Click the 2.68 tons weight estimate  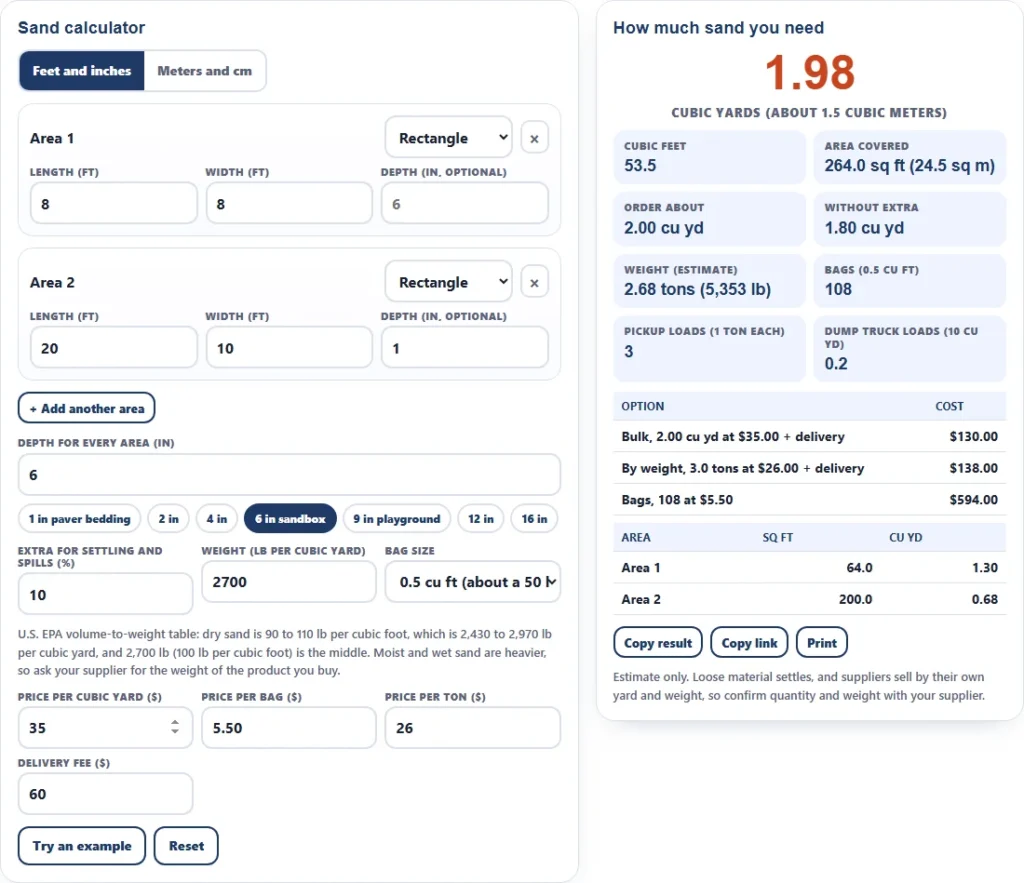pos(697,289)
